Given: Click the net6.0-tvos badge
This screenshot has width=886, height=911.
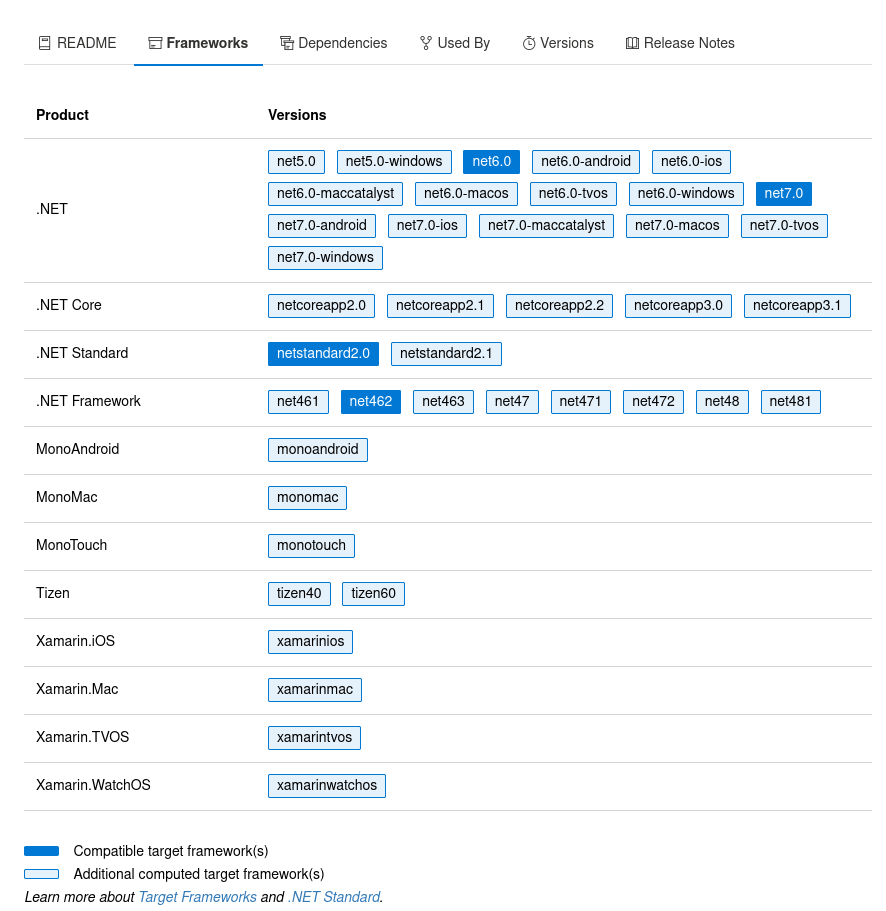Looking at the screenshot, I should [573, 193].
